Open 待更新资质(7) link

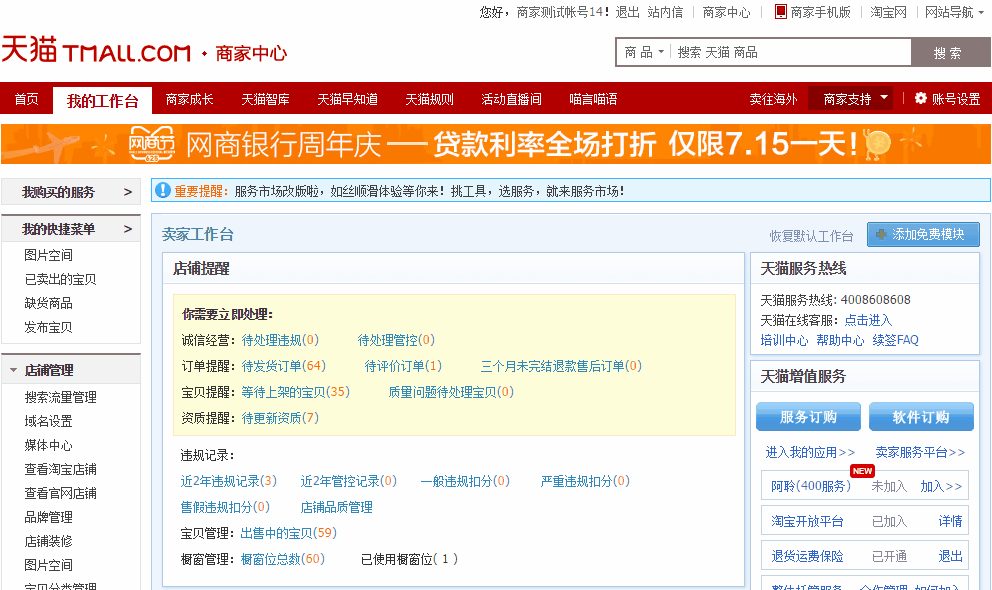point(280,417)
